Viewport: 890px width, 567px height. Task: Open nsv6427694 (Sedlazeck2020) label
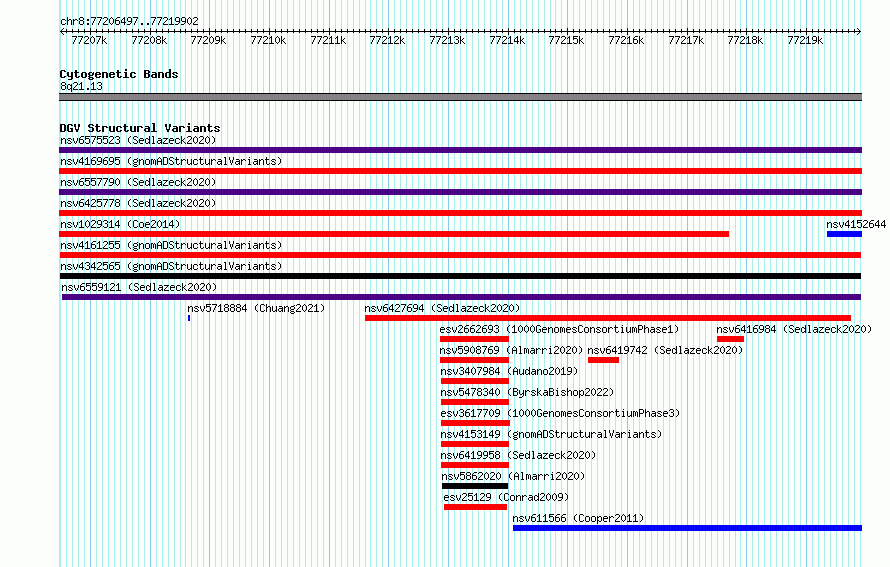coord(442,308)
